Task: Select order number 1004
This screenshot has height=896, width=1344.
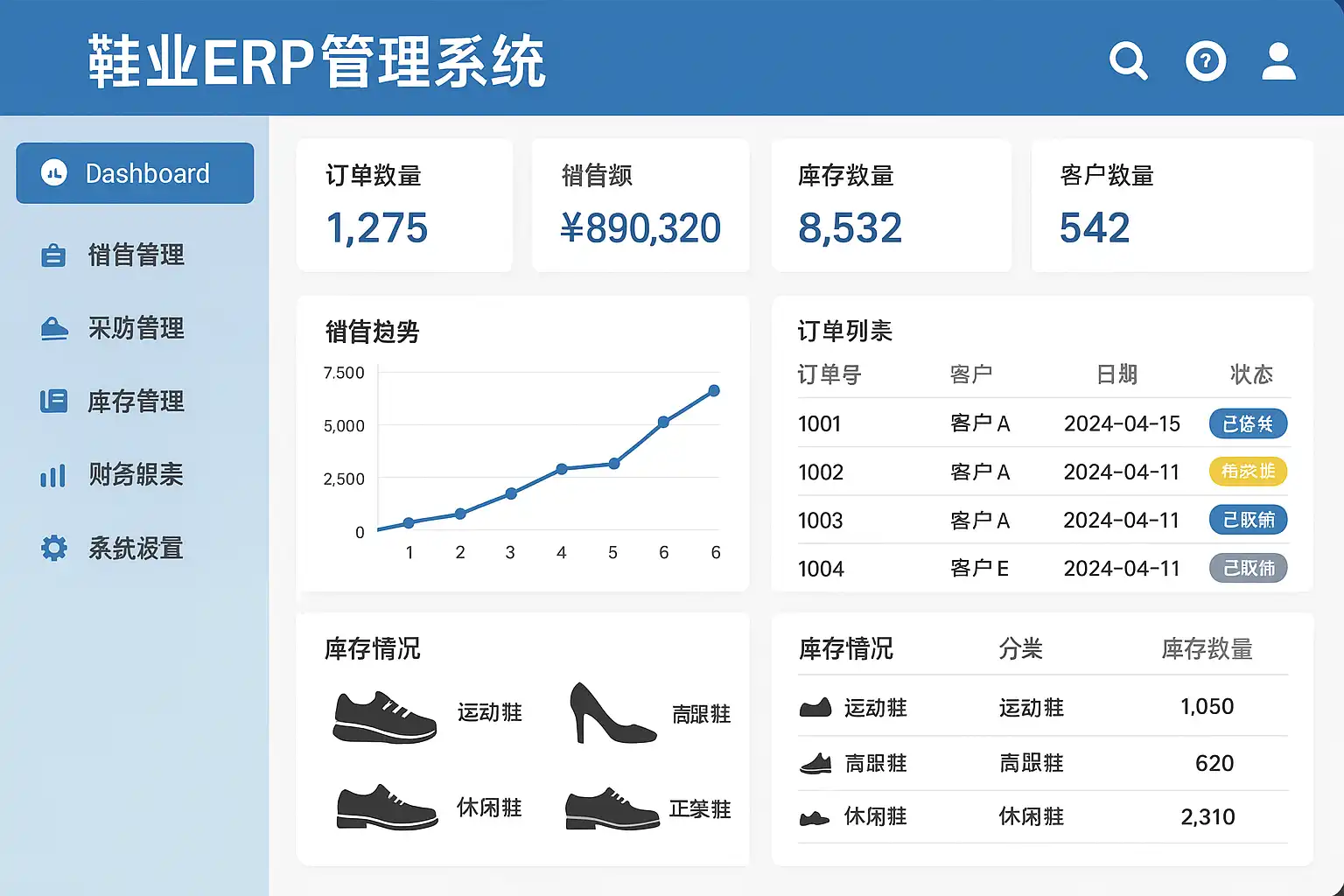Action: pos(821,569)
